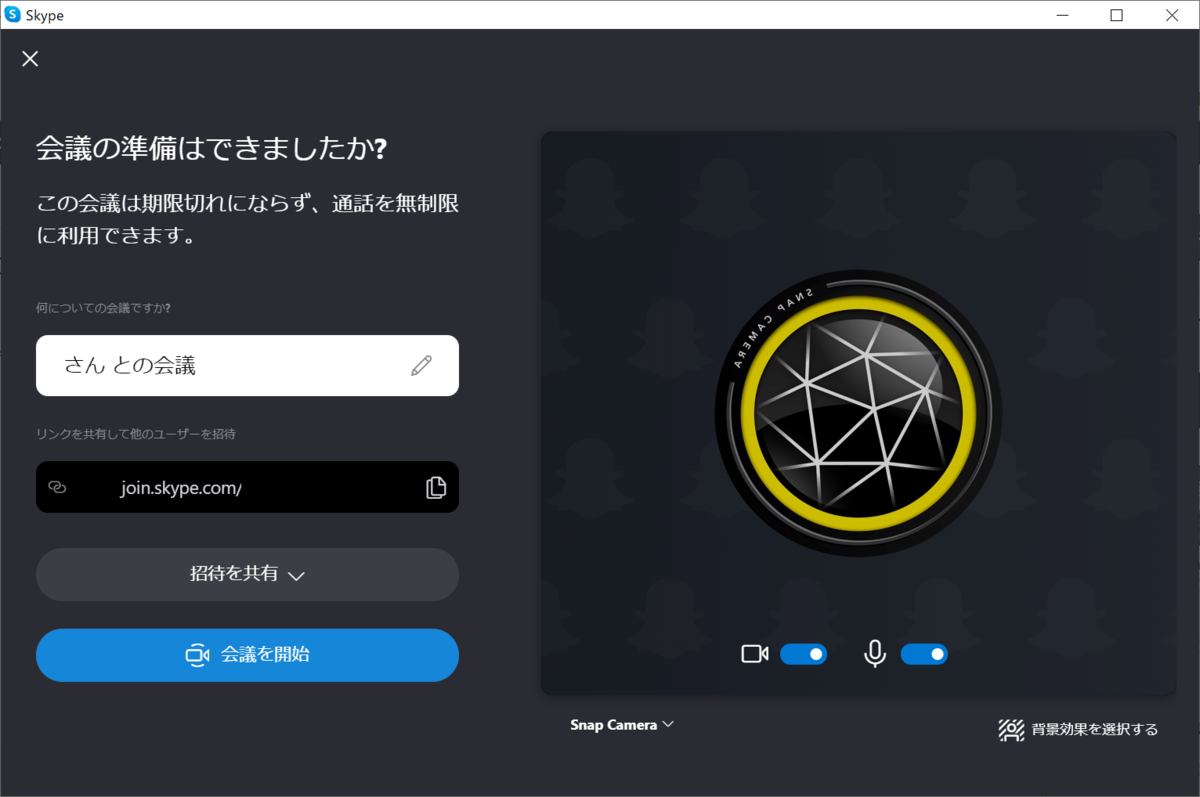Click the chain link icon beside join link
1200x797 pixels.
click(x=57, y=487)
